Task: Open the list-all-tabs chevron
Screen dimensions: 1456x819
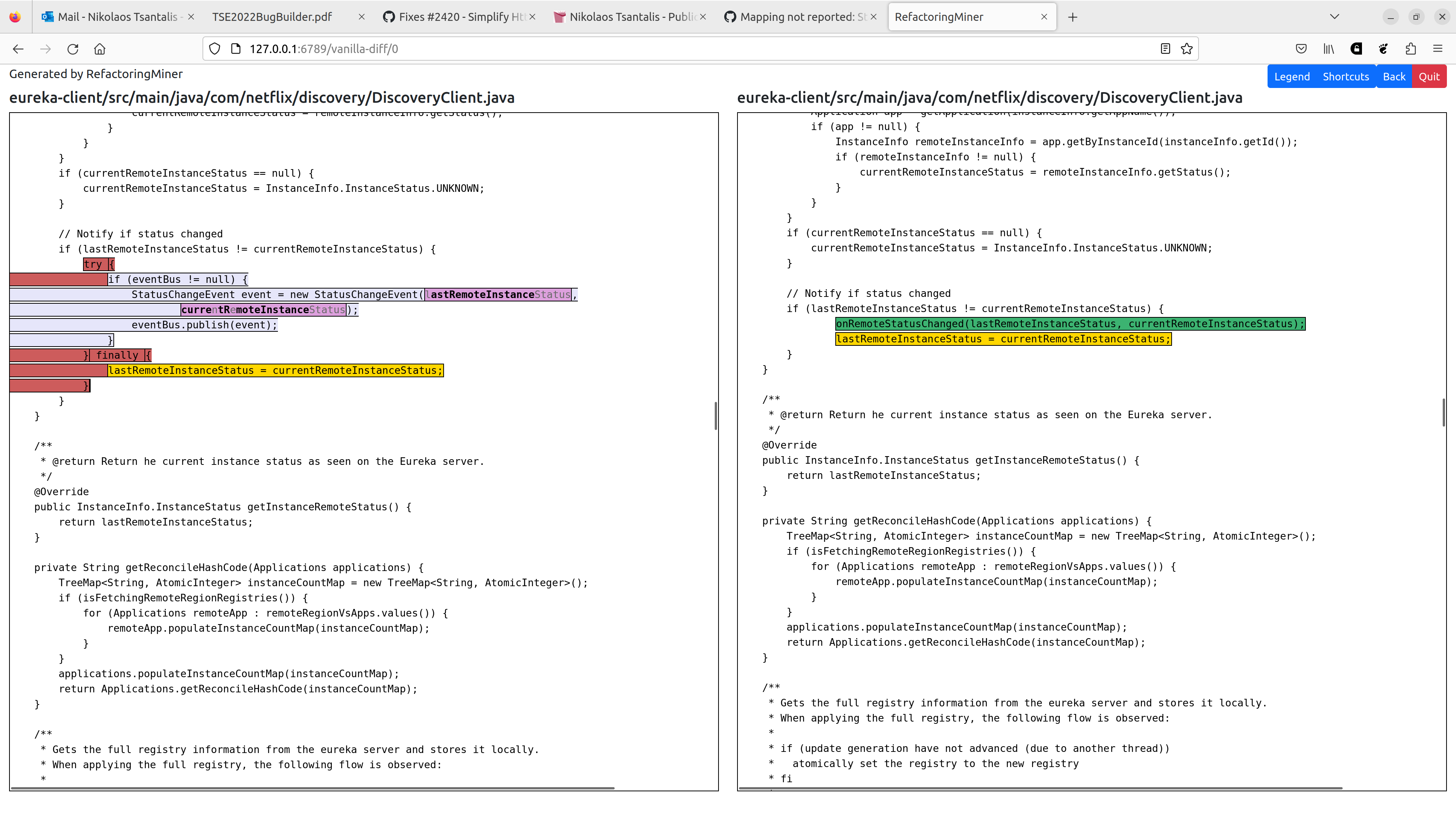Action: pyautogui.click(x=1335, y=16)
